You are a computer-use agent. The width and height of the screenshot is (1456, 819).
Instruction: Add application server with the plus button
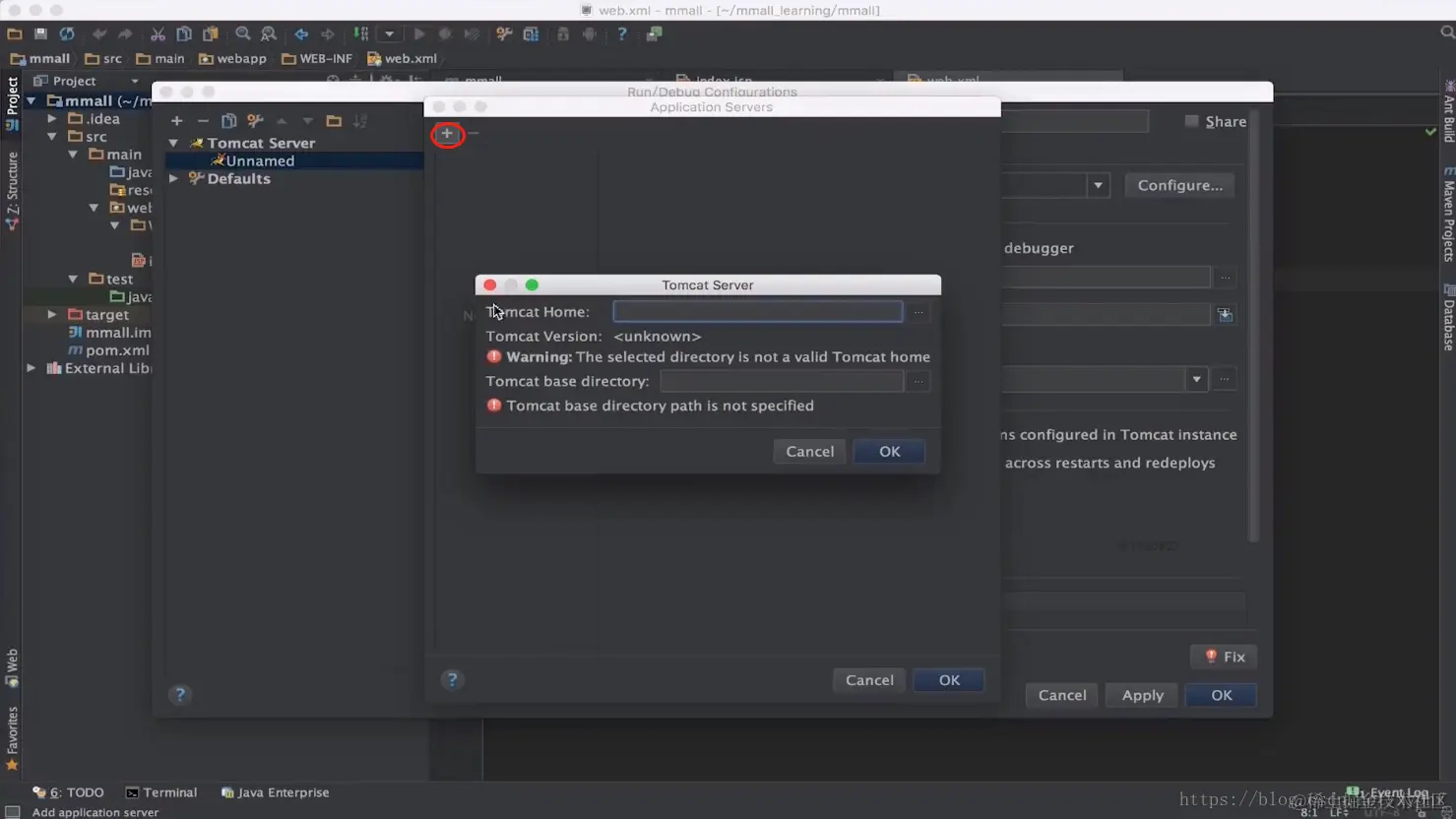click(447, 133)
